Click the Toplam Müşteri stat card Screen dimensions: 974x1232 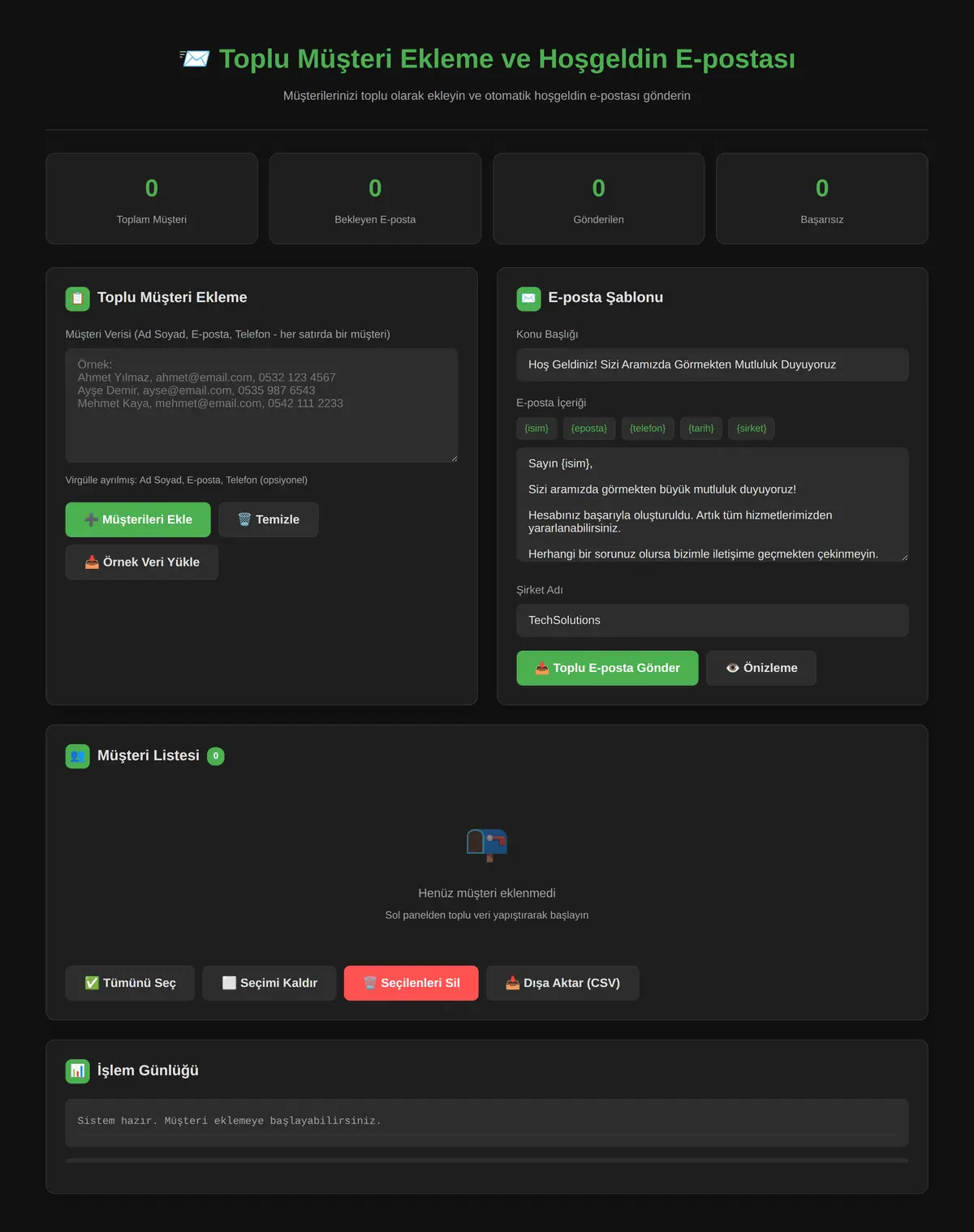152,199
